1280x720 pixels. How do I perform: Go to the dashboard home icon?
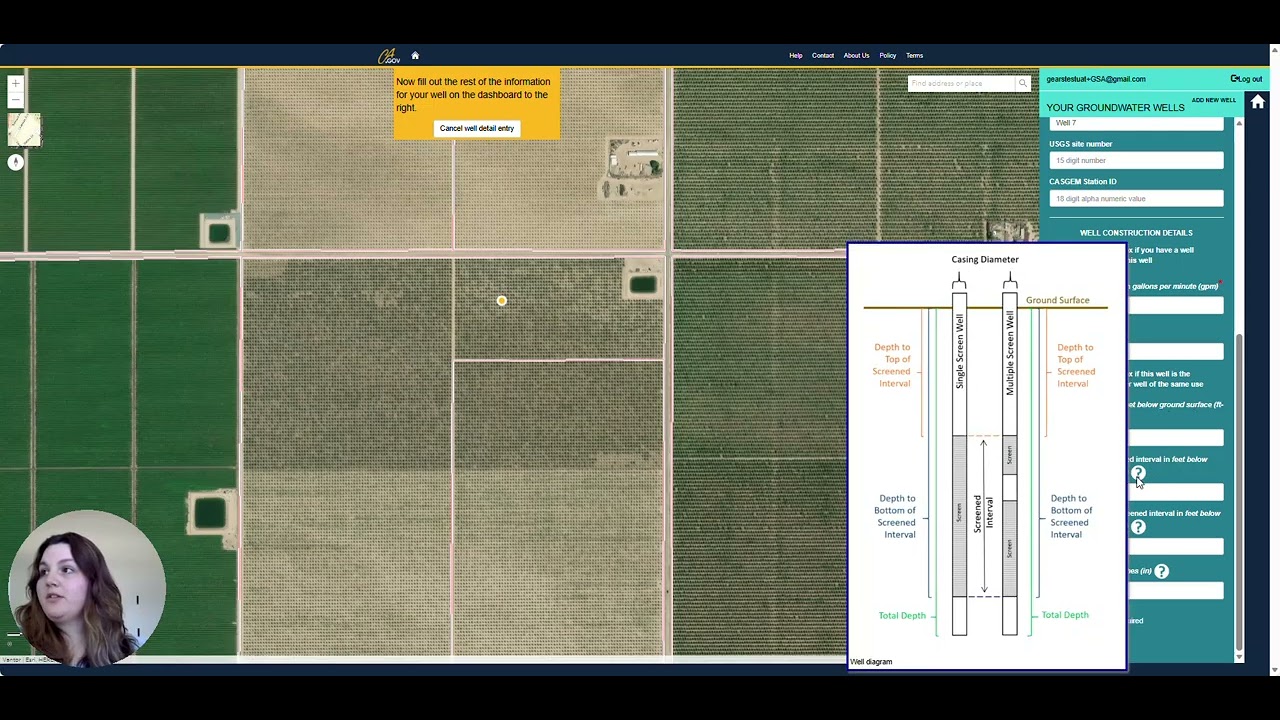click(x=1258, y=102)
